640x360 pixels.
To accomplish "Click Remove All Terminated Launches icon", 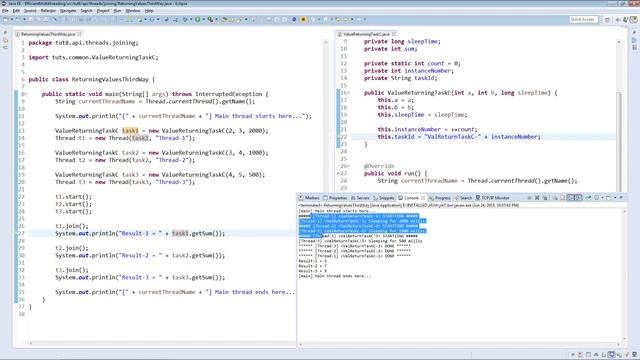I will (x=545, y=198).
